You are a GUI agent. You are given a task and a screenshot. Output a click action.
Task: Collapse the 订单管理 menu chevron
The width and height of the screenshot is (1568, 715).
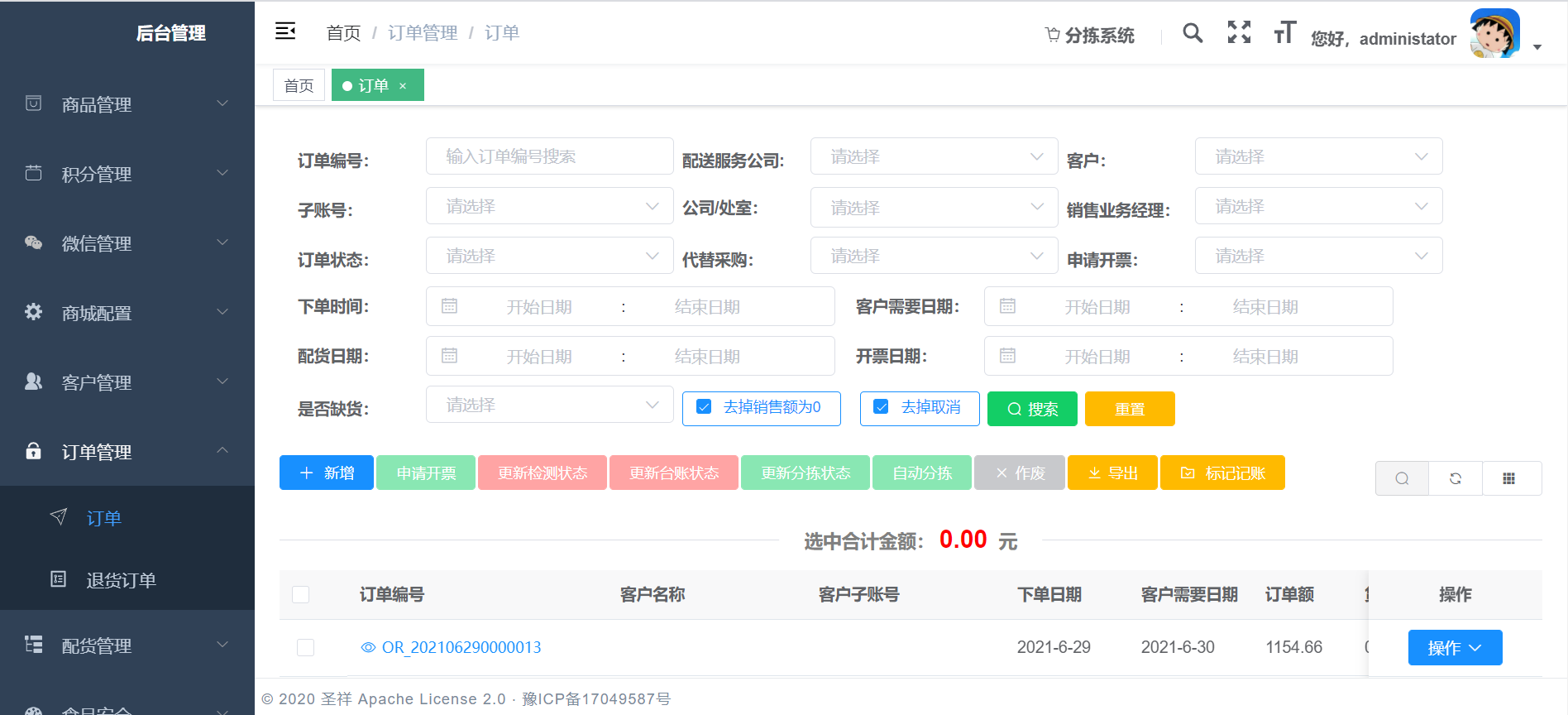click(x=222, y=451)
